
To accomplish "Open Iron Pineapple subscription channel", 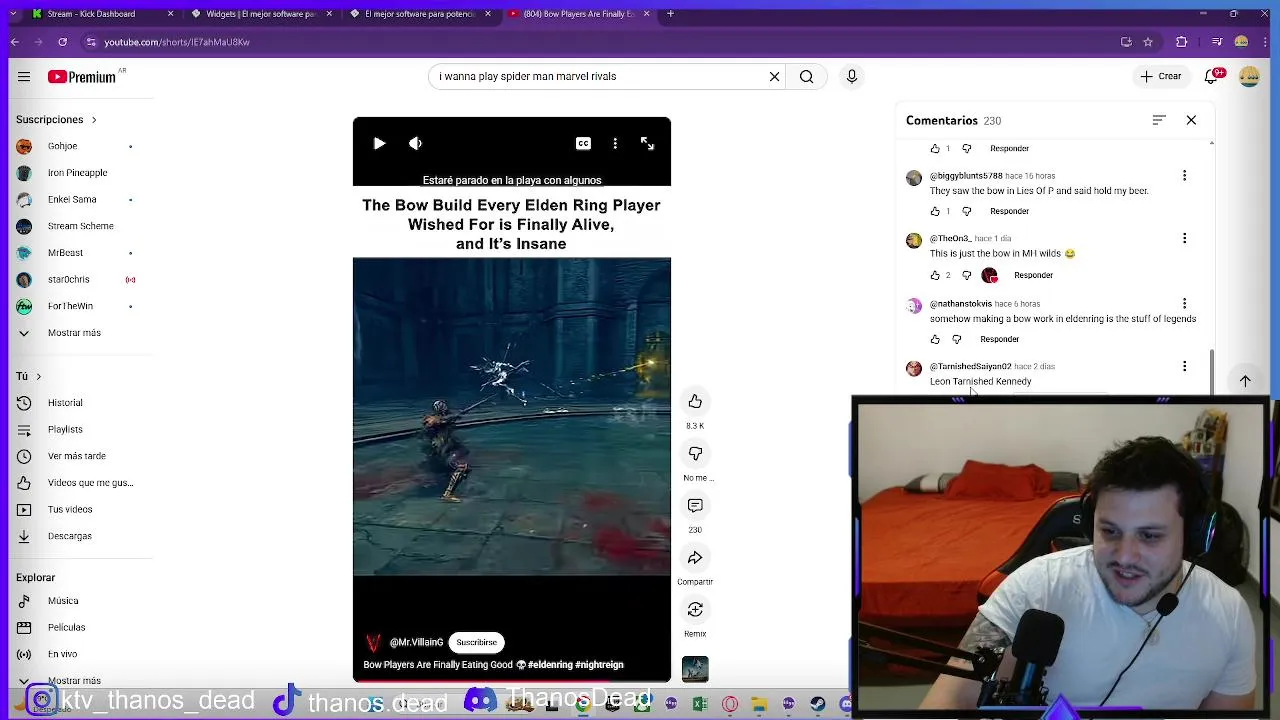I will [x=75, y=173].
